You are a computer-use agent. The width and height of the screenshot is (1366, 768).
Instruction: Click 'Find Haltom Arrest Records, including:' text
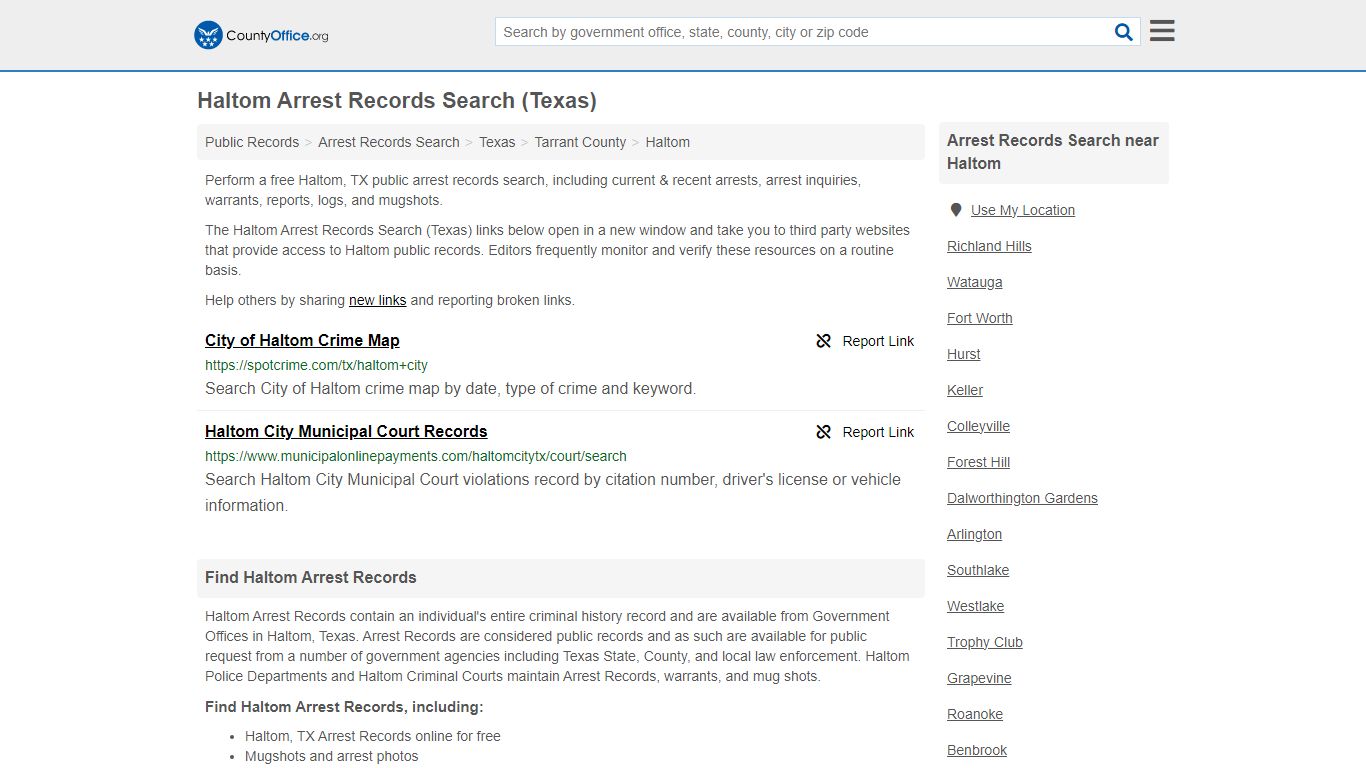[344, 707]
